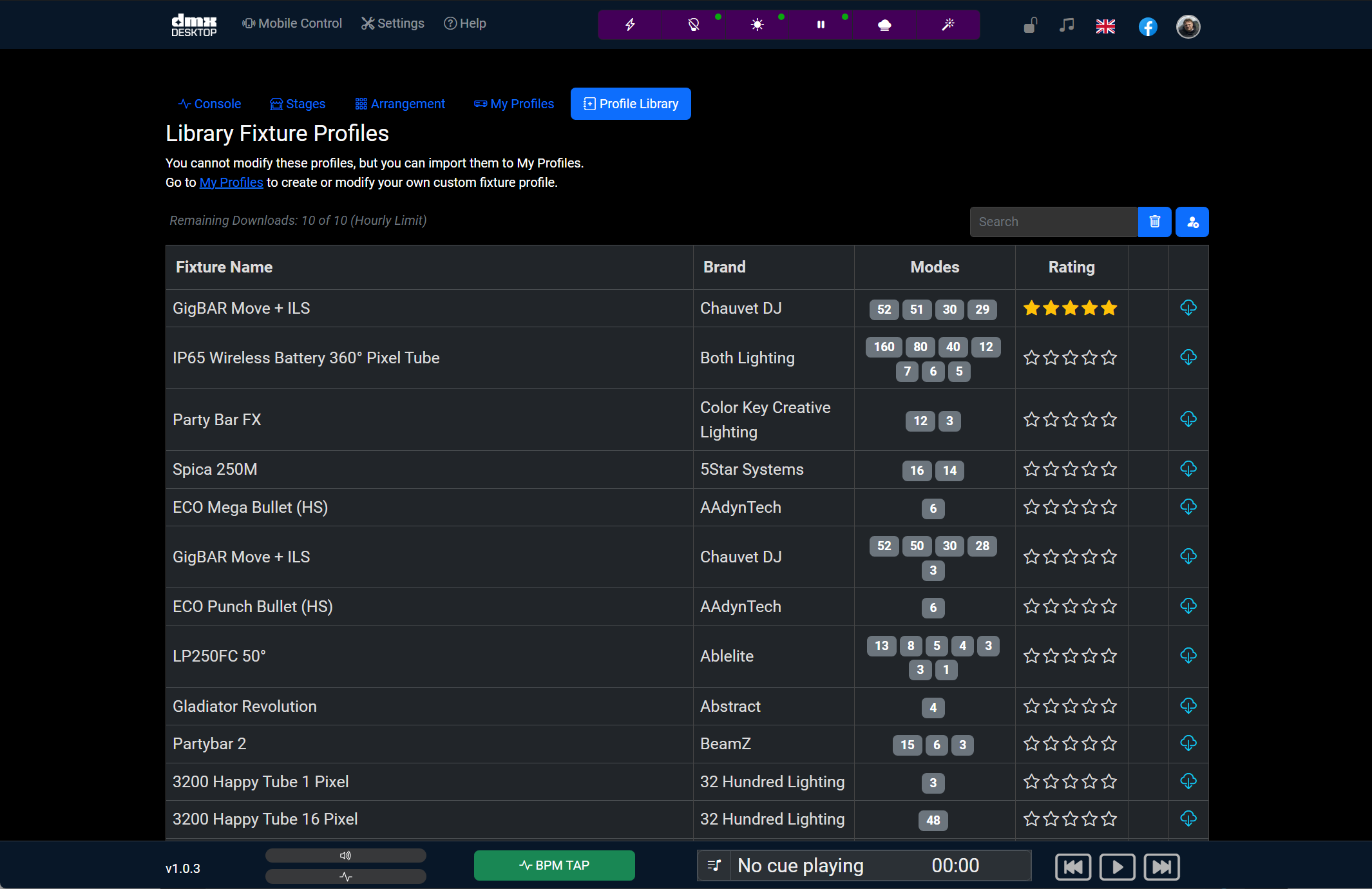Click the magic wand effect button
This screenshot has height=889, width=1372.
point(948,24)
